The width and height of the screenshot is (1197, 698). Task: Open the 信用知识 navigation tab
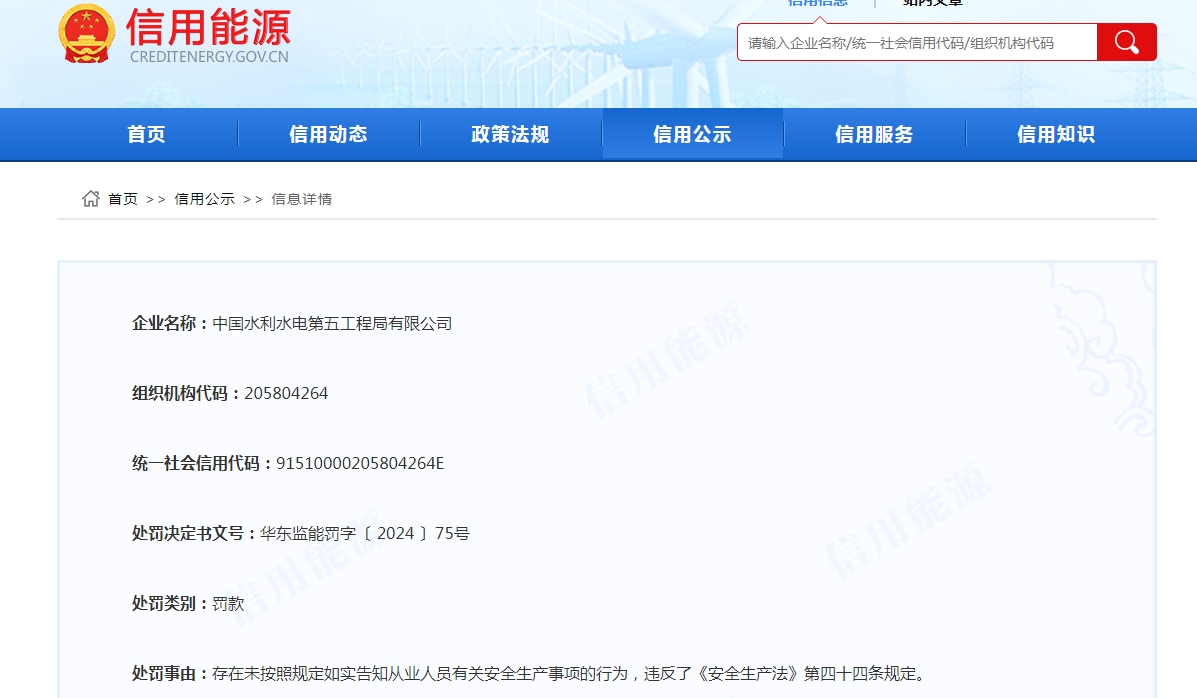coord(1056,134)
